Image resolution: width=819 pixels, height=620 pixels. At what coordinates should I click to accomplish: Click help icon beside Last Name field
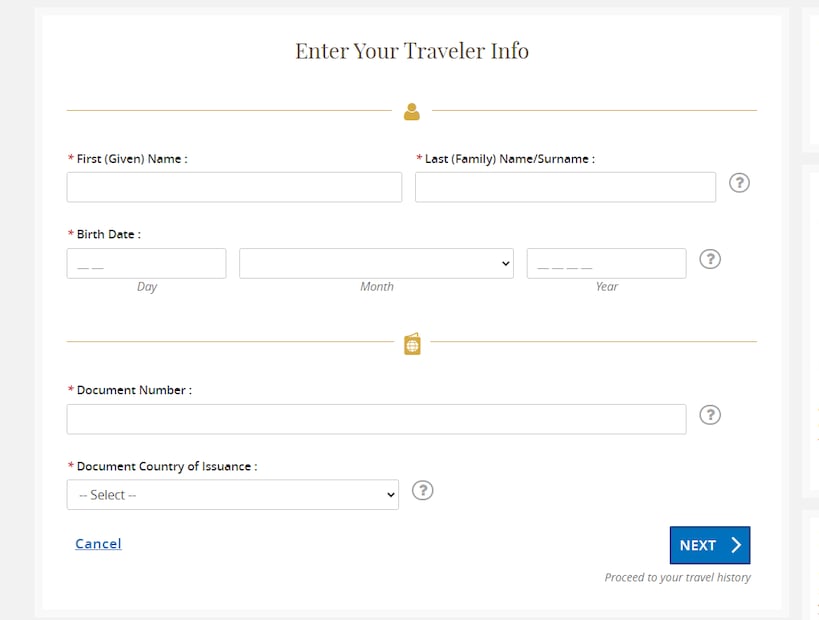coord(739,183)
